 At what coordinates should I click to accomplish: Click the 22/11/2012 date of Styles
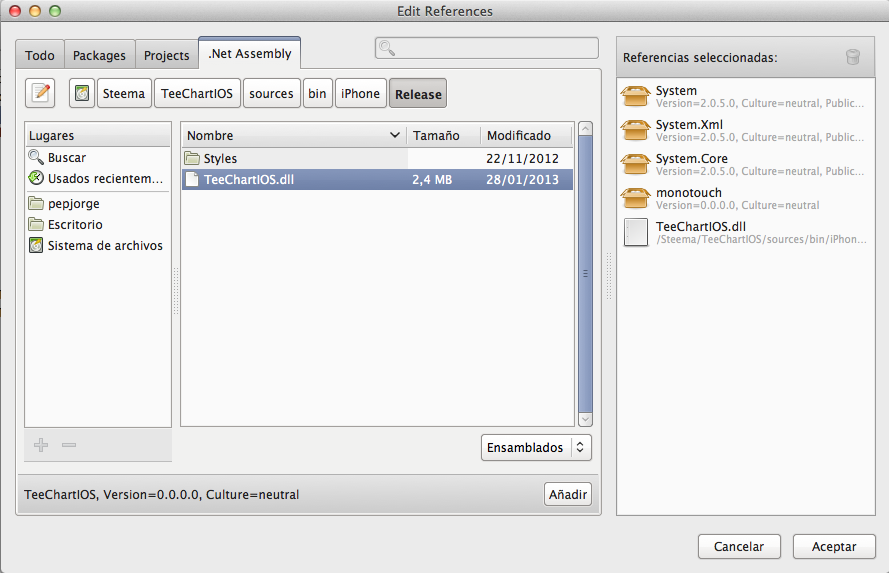click(x=522, y=159)
